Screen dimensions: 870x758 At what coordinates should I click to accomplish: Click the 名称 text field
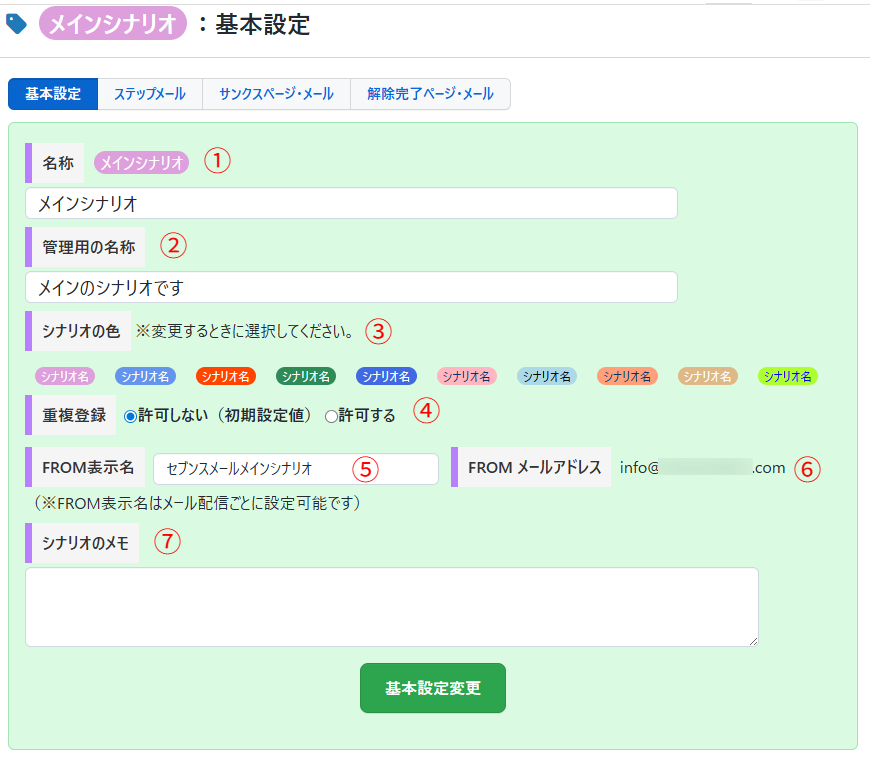tap(351, 203)
